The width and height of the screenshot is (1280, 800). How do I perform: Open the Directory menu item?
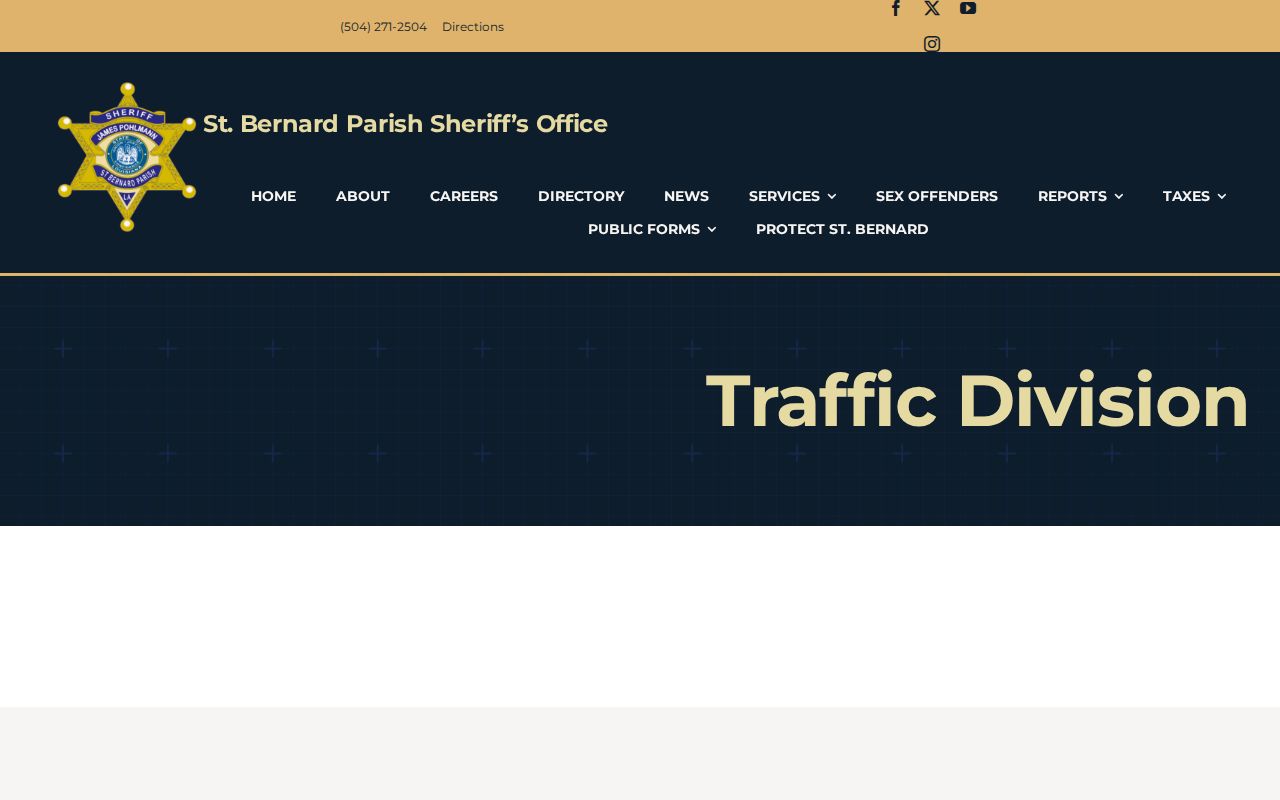[x=581, y=196]
